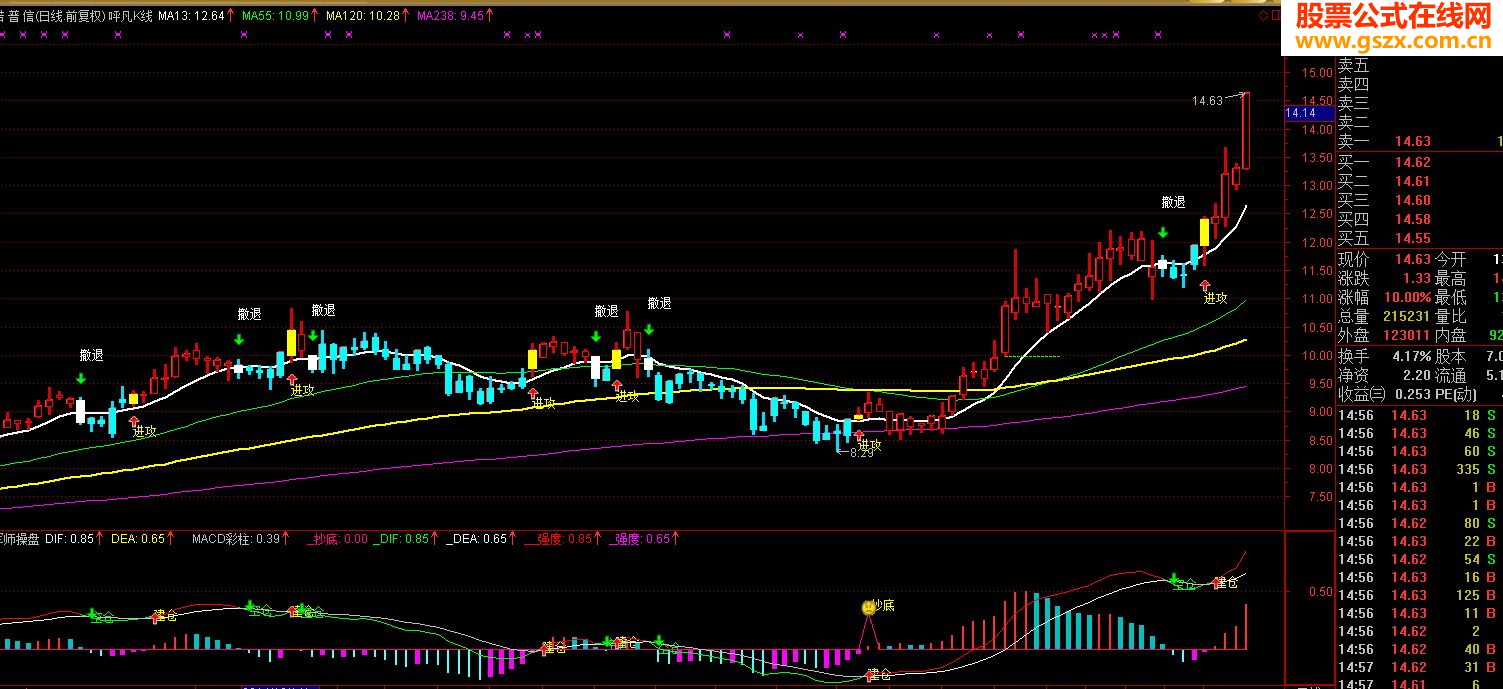This screenshot has height=689, width=1503.
Task: Click the green arrow under the 撤退 nearest the 14.63 high
Action: pyautogui.click(x=1162, y=233)
